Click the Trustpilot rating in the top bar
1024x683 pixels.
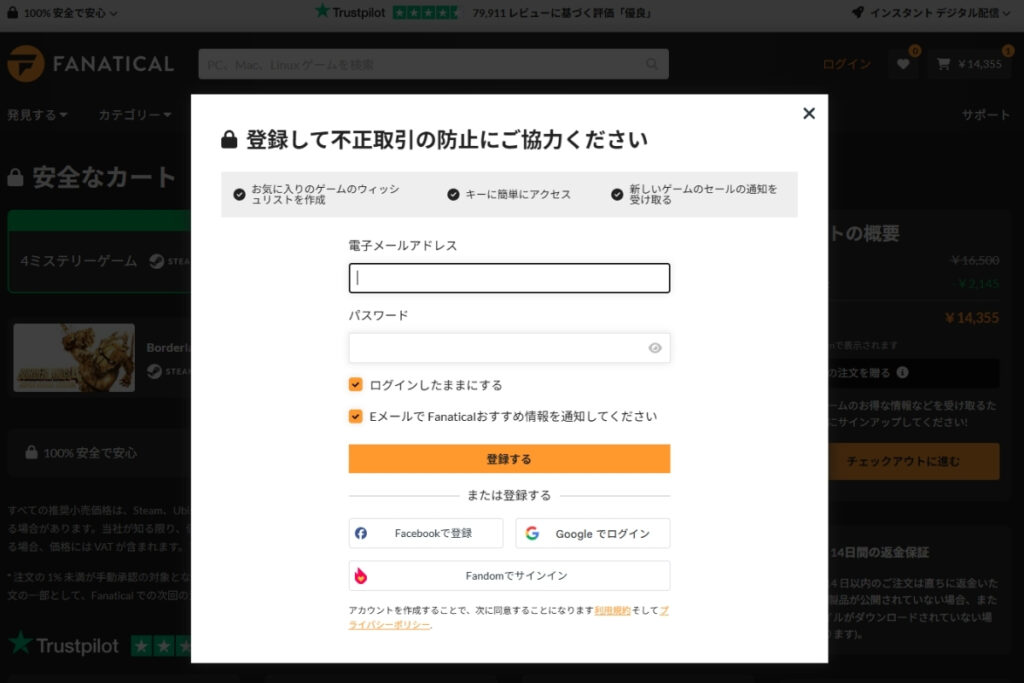483,12
